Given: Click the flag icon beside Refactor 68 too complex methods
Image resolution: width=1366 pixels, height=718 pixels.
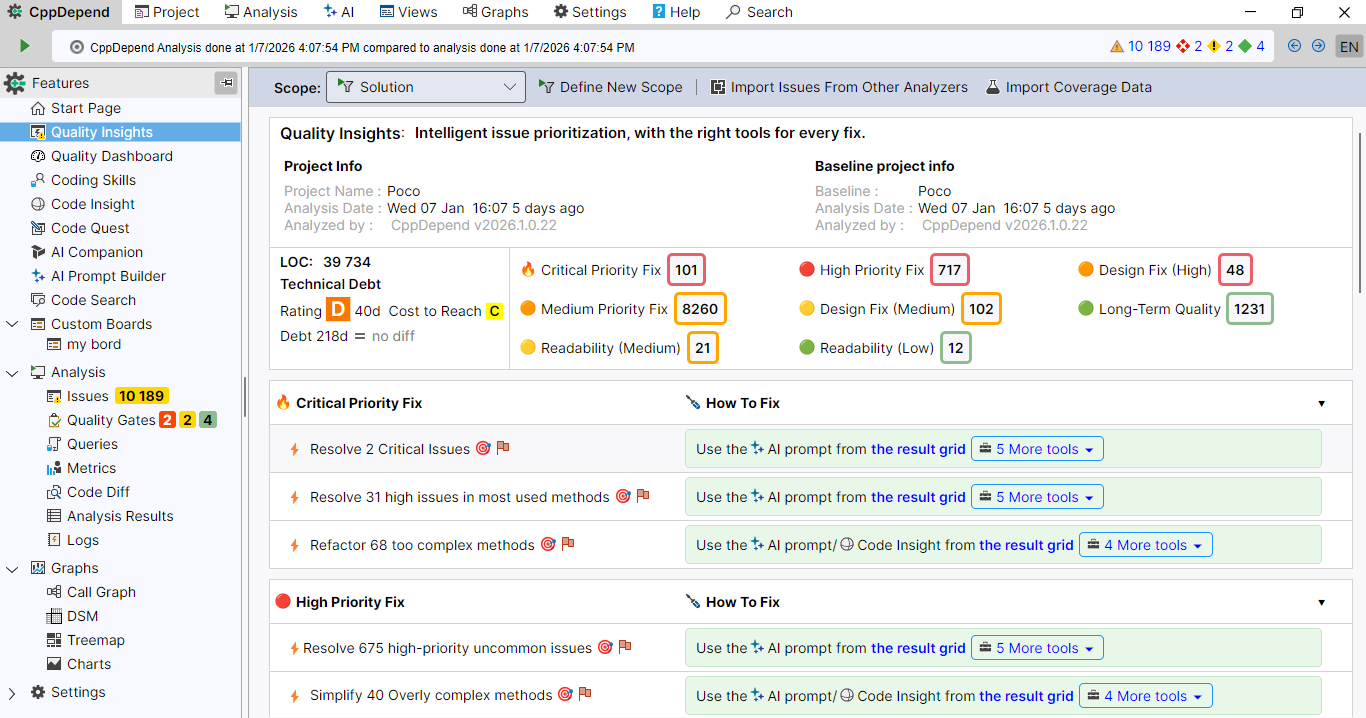Looking at the screenshot, I should (x=568, y=543).
